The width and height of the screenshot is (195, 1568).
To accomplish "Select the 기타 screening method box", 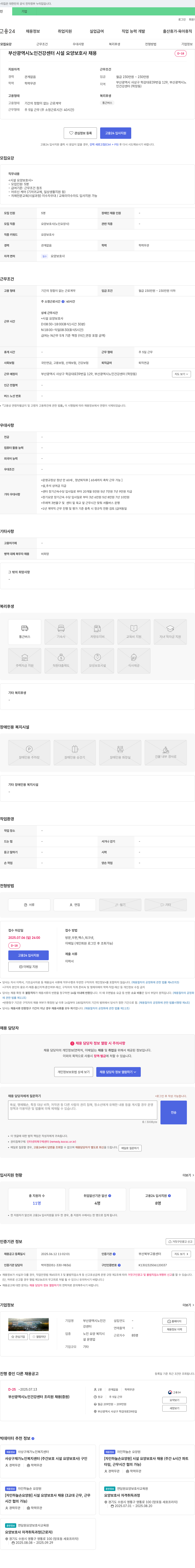I will 166,905.
